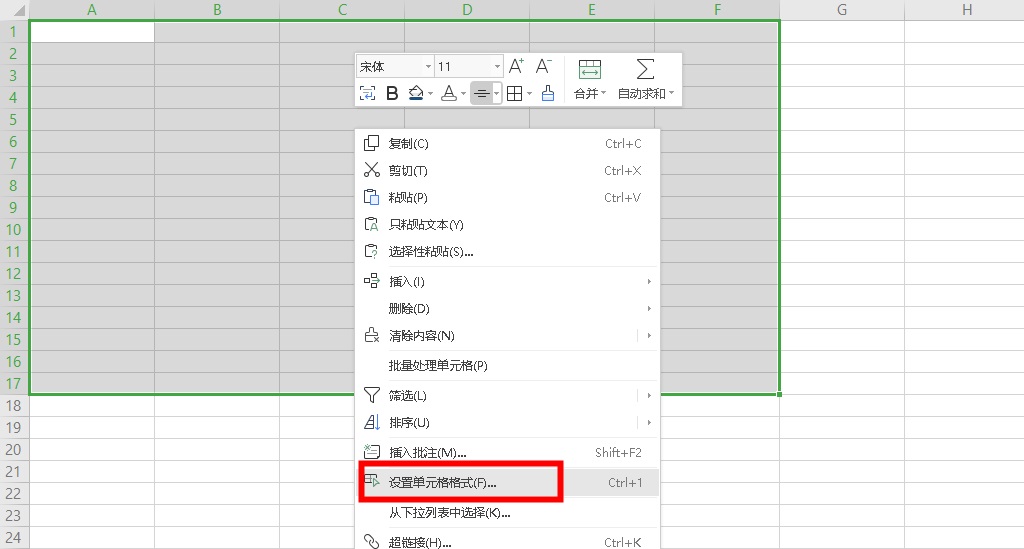
Task: Expand submenu arrow next to 排序
Action: click(x=648, y=422)
